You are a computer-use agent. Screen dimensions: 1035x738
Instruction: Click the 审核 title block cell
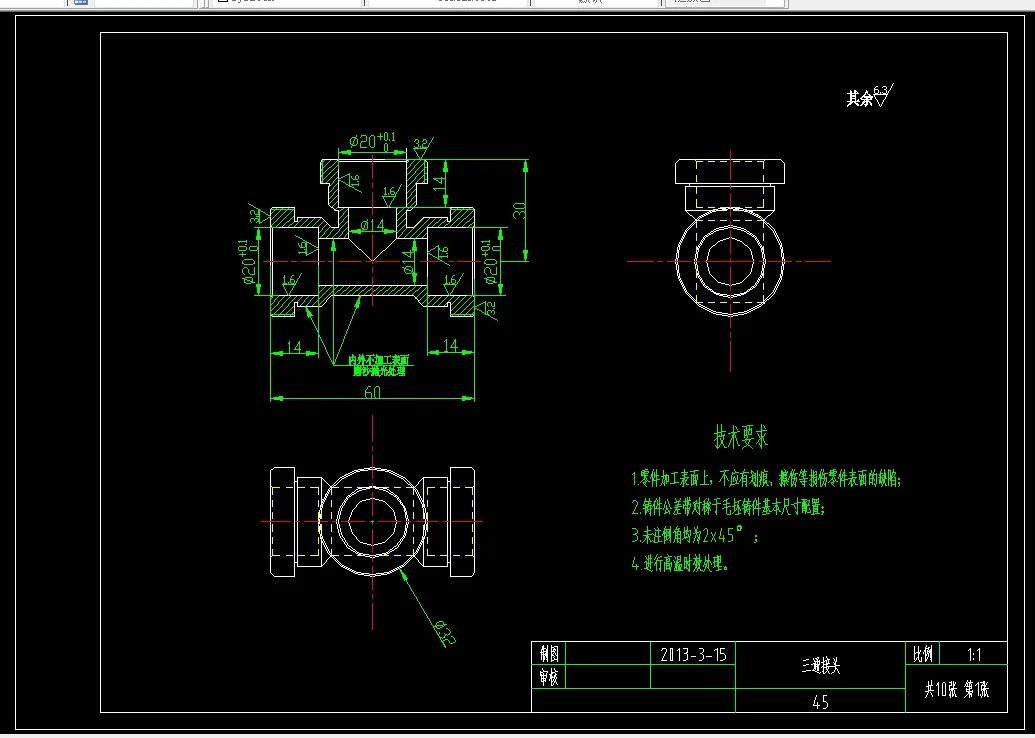[x=549, y=677]
